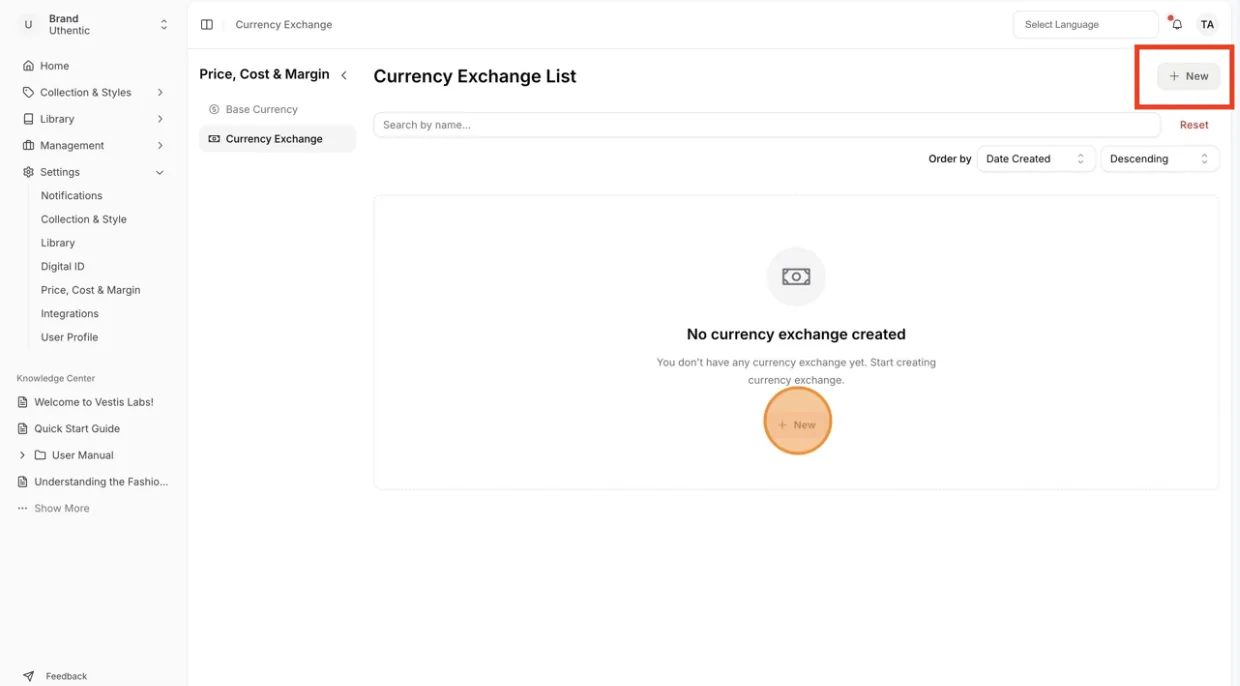The height and width of the screenshot is (686, 1240).
Task: Expand the Management submenu chevron
Action: (160, 145)
